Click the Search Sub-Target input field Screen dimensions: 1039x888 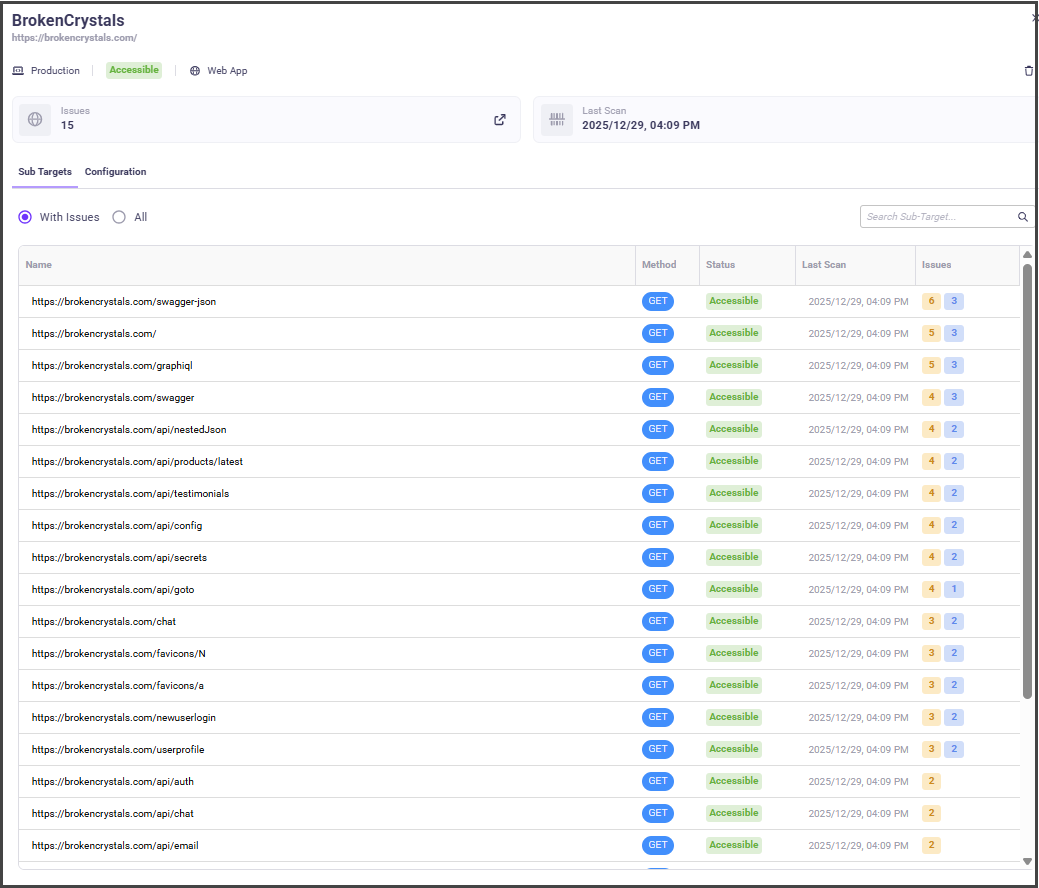click(937, 217)
